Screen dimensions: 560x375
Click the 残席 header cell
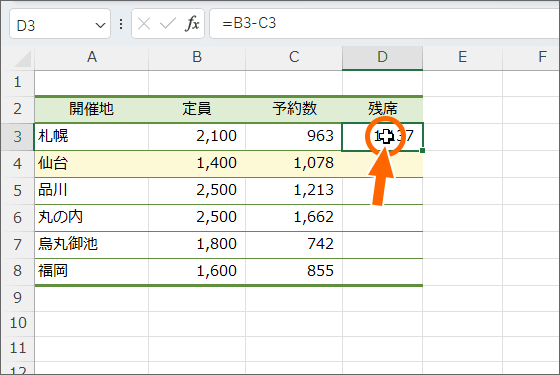(382, 109)
